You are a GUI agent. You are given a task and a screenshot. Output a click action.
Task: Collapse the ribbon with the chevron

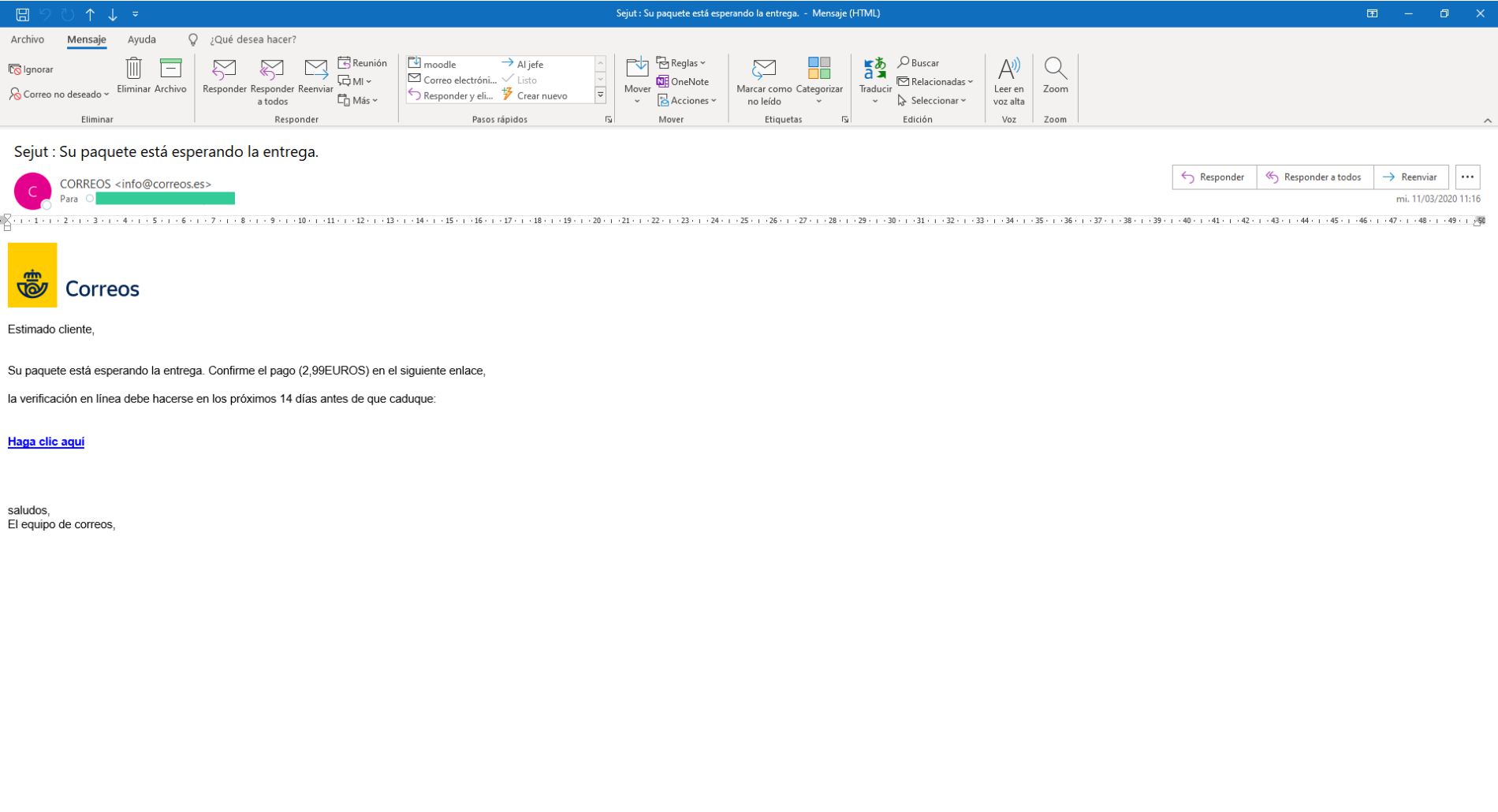tap(1487, 121)
